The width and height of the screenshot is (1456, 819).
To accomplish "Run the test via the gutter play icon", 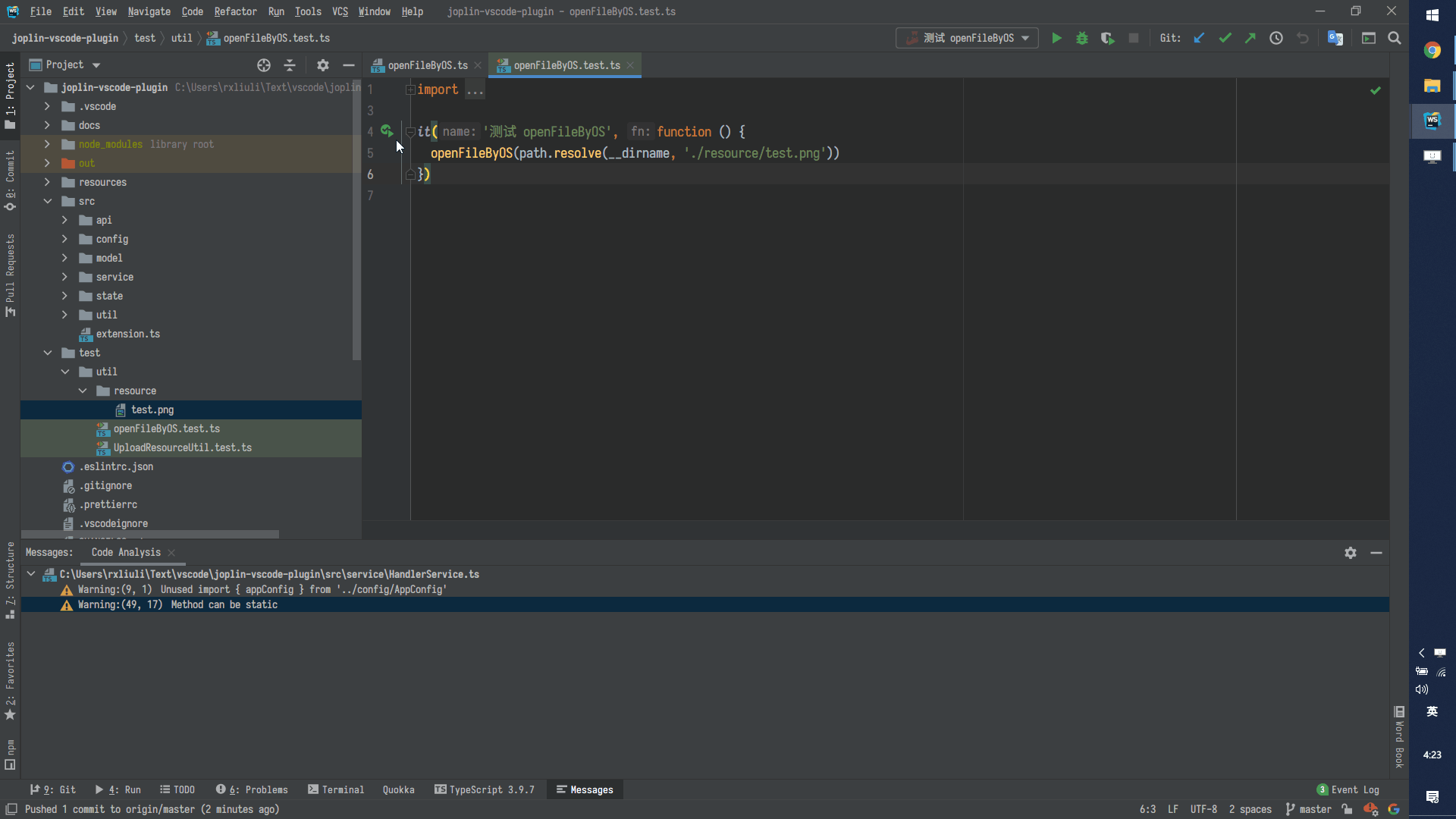I will 388,131.
